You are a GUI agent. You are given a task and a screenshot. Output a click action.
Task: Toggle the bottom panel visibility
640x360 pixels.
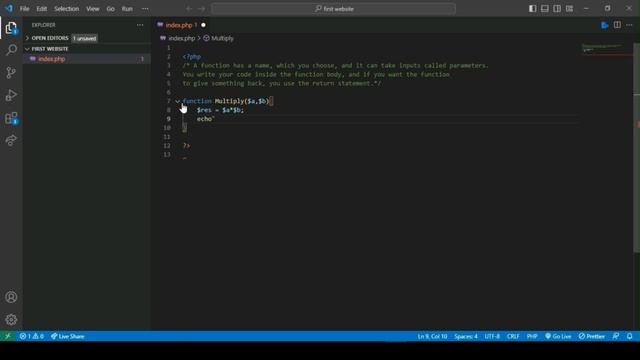[545, 9]
